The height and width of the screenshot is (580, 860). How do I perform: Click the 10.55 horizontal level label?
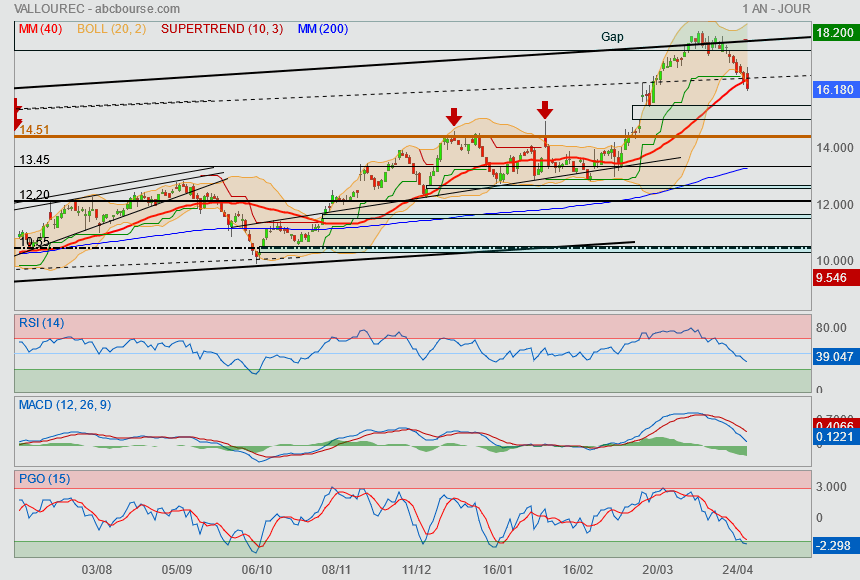(35, 241)
